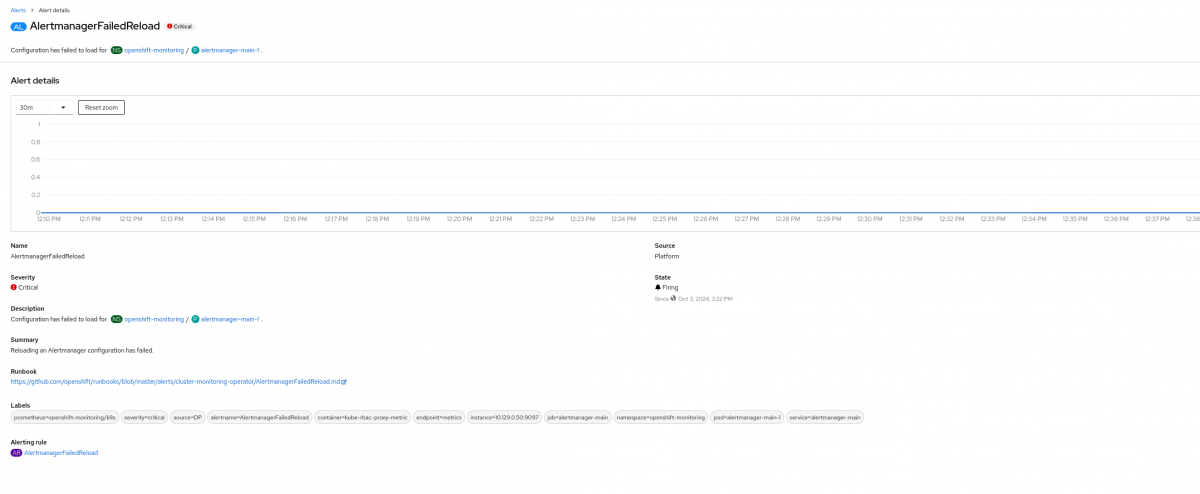Select the severity=critical label chip

144,417
